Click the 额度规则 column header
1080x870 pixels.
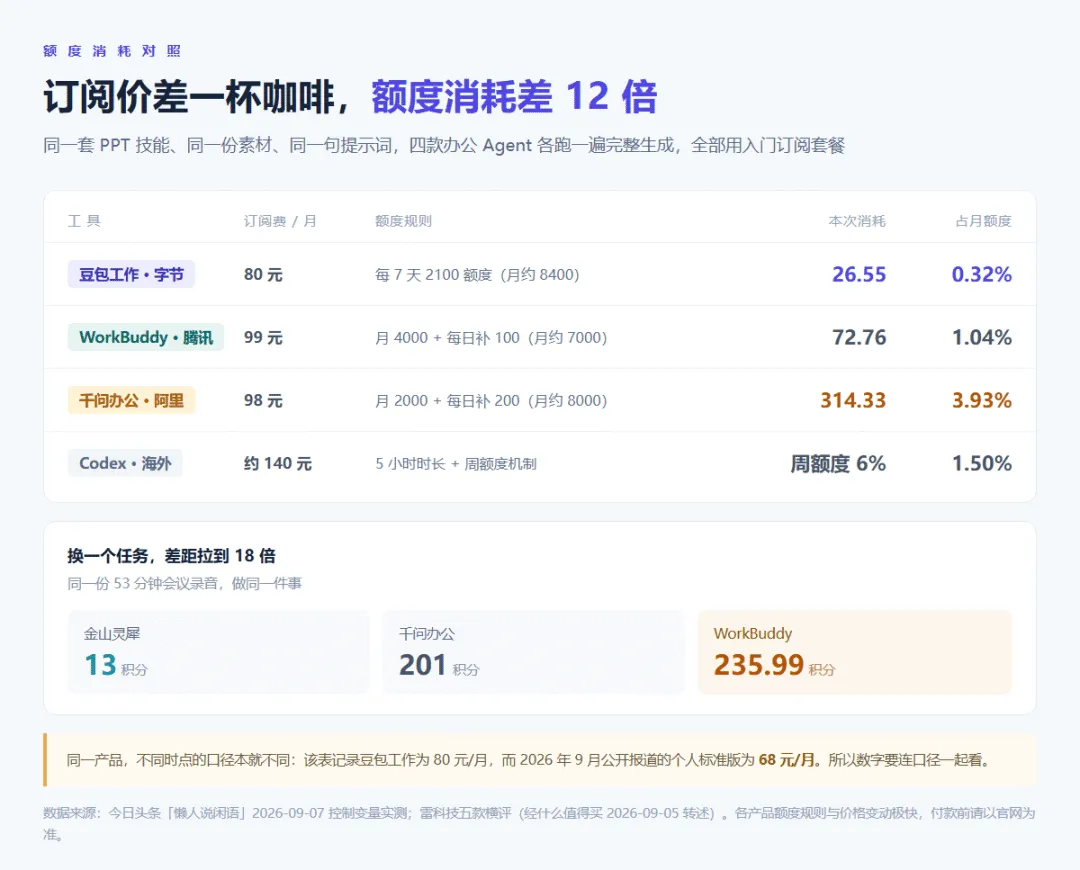403,220
